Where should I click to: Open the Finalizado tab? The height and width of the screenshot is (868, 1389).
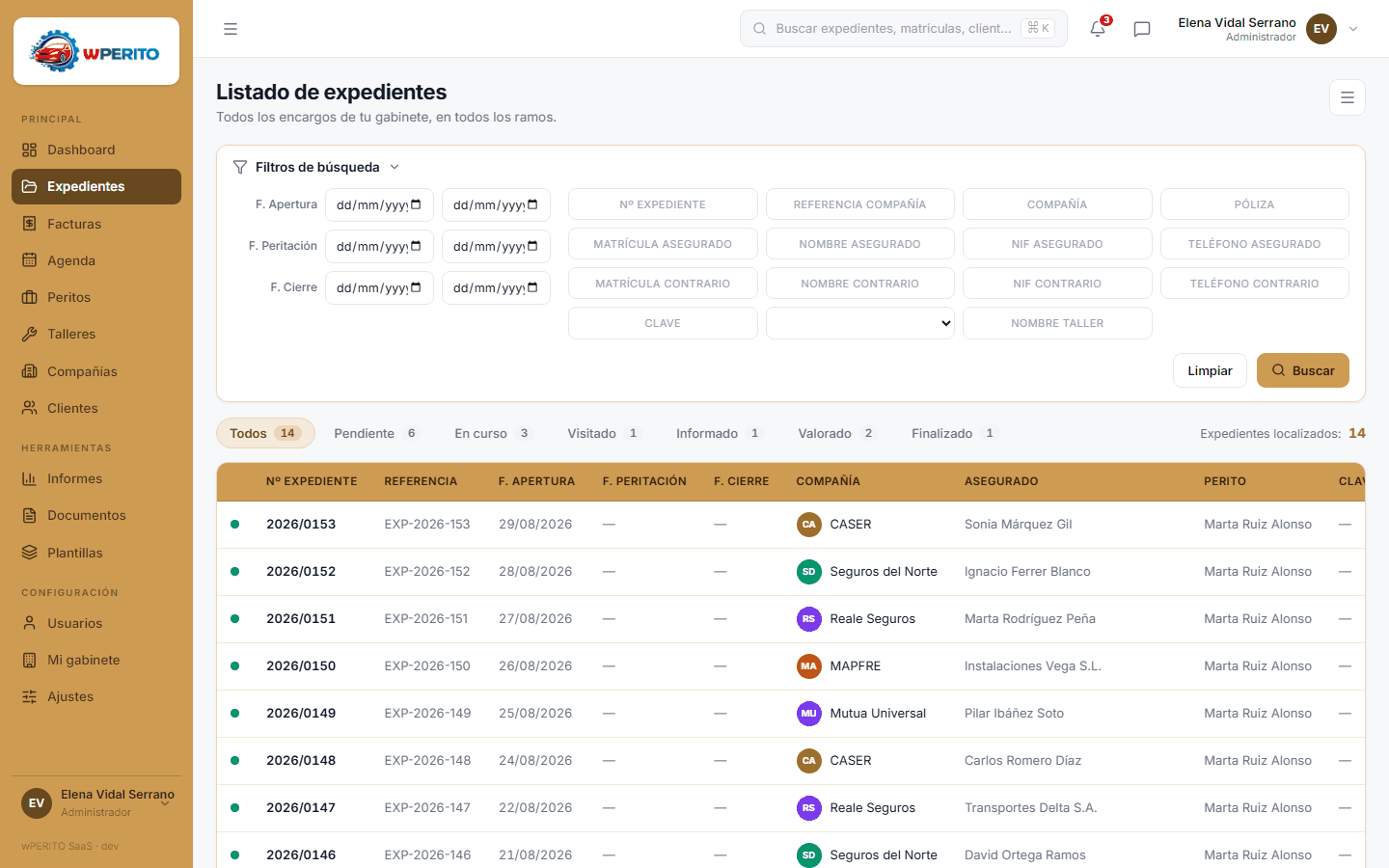954,433
